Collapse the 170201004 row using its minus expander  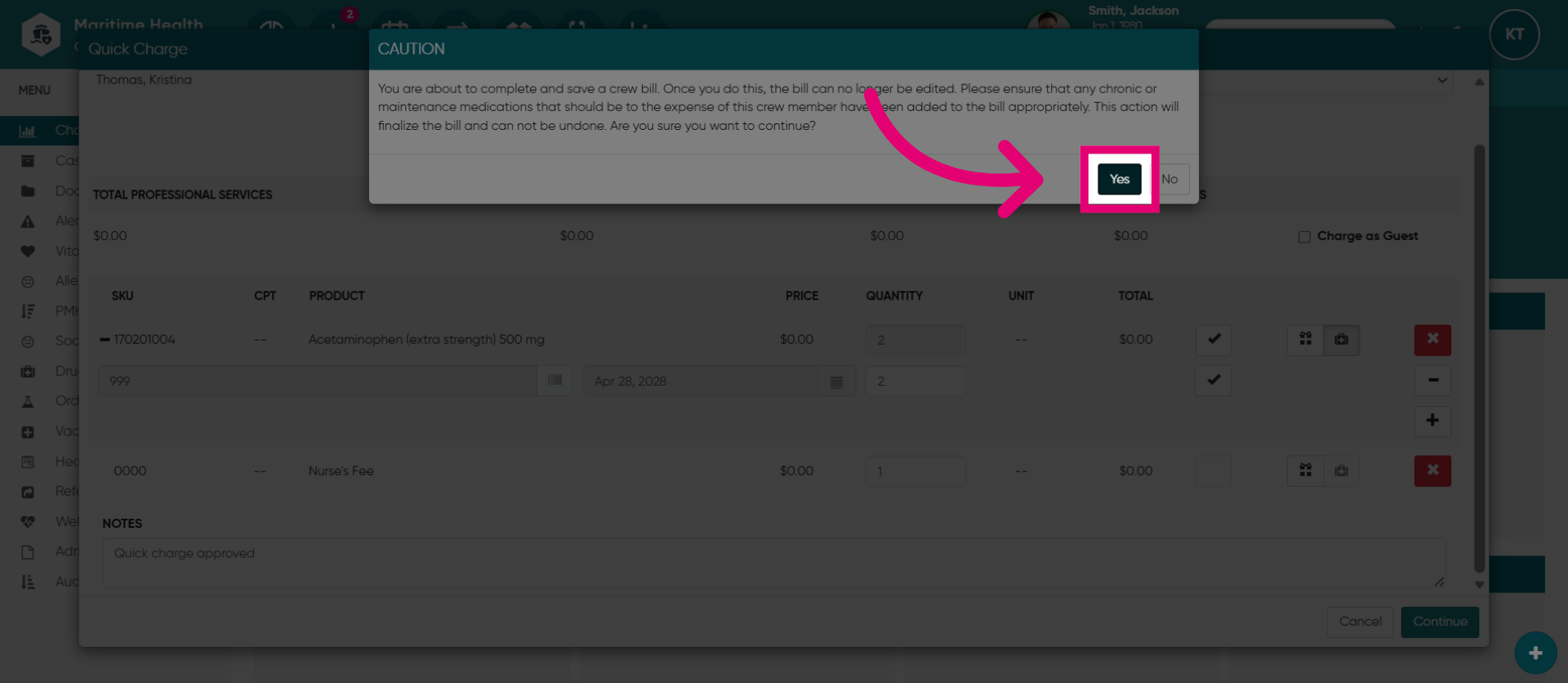[105, 340]
